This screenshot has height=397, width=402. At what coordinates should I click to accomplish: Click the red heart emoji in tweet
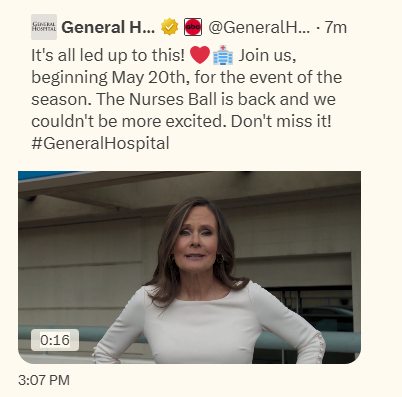(x=200, y=55)
